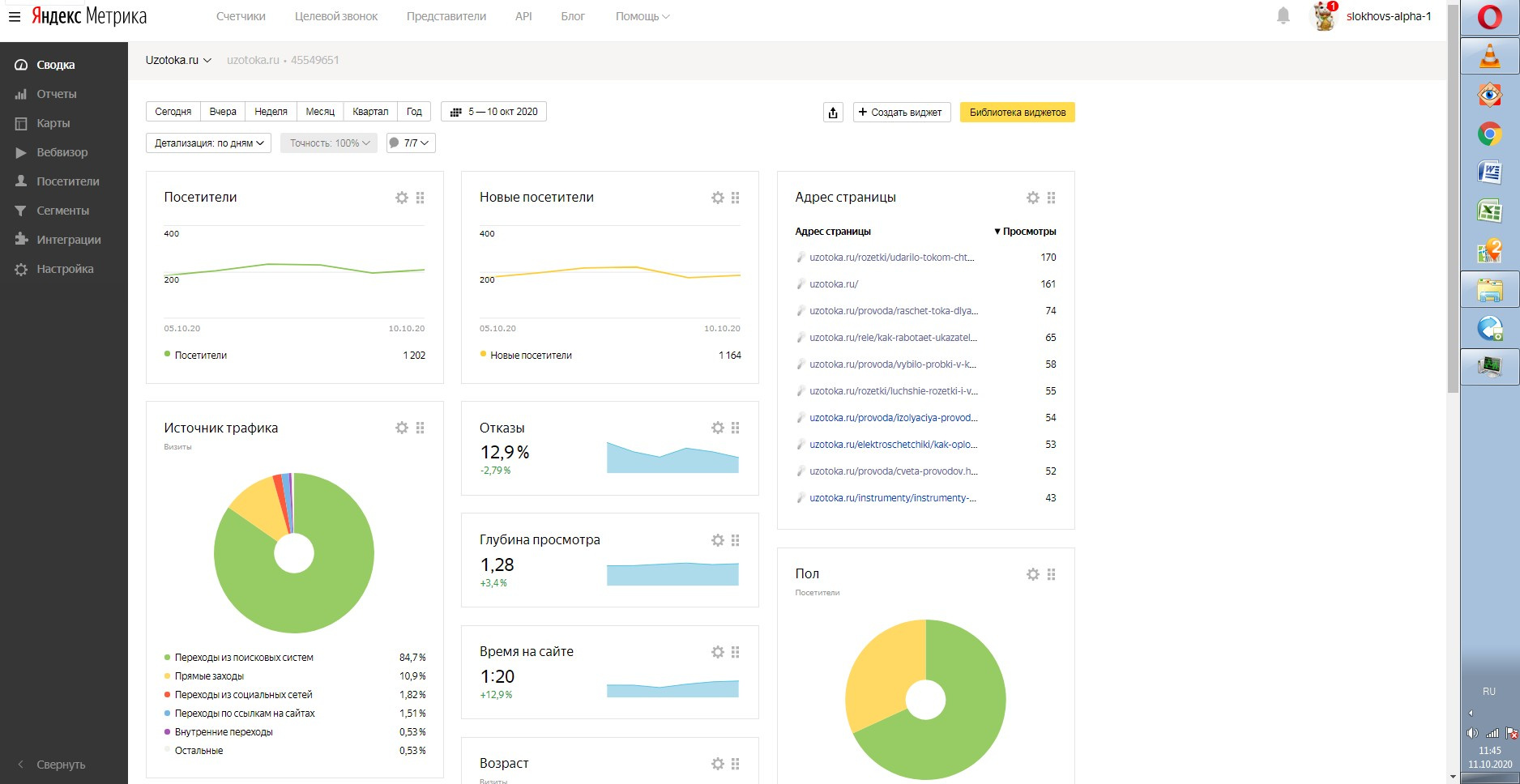The width and height of the screenshot is (1520, 784).
Task: Select the Квартал period button
Action: (370, 112)
